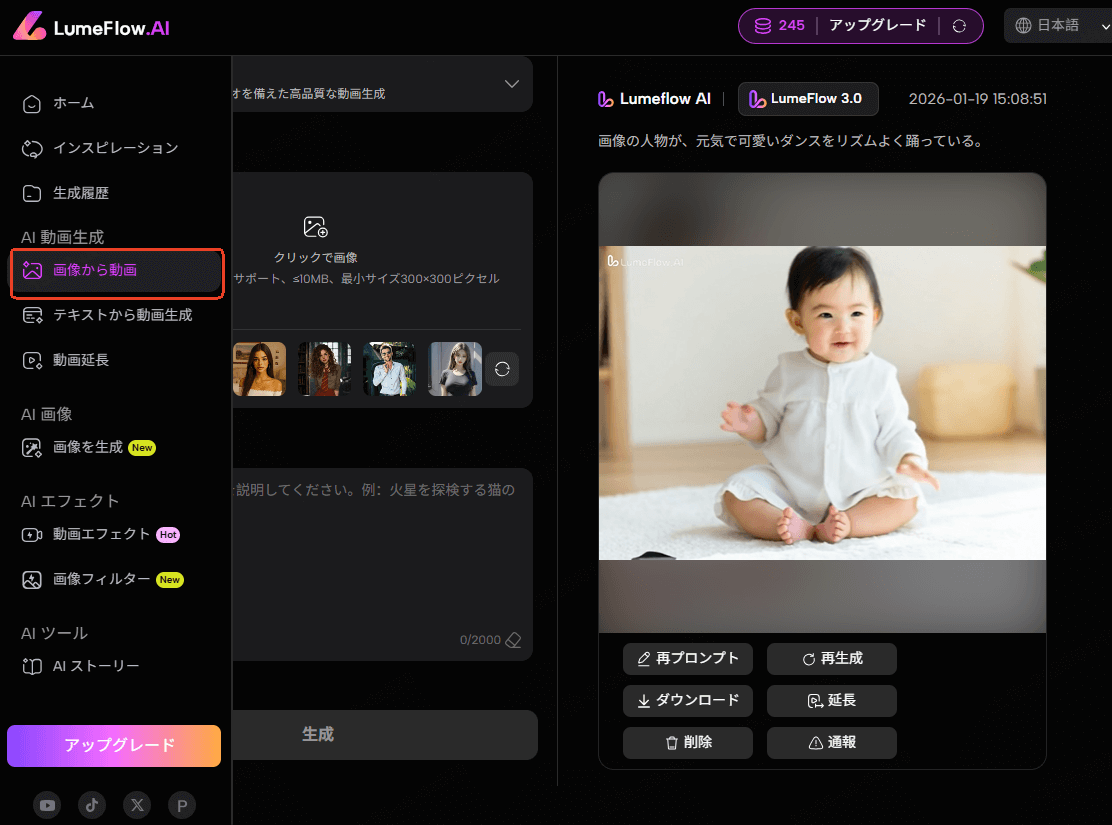Click the gradient アップグレード sidebar button
This screenshot has height=825, width=1112.
tap(113, 745)
